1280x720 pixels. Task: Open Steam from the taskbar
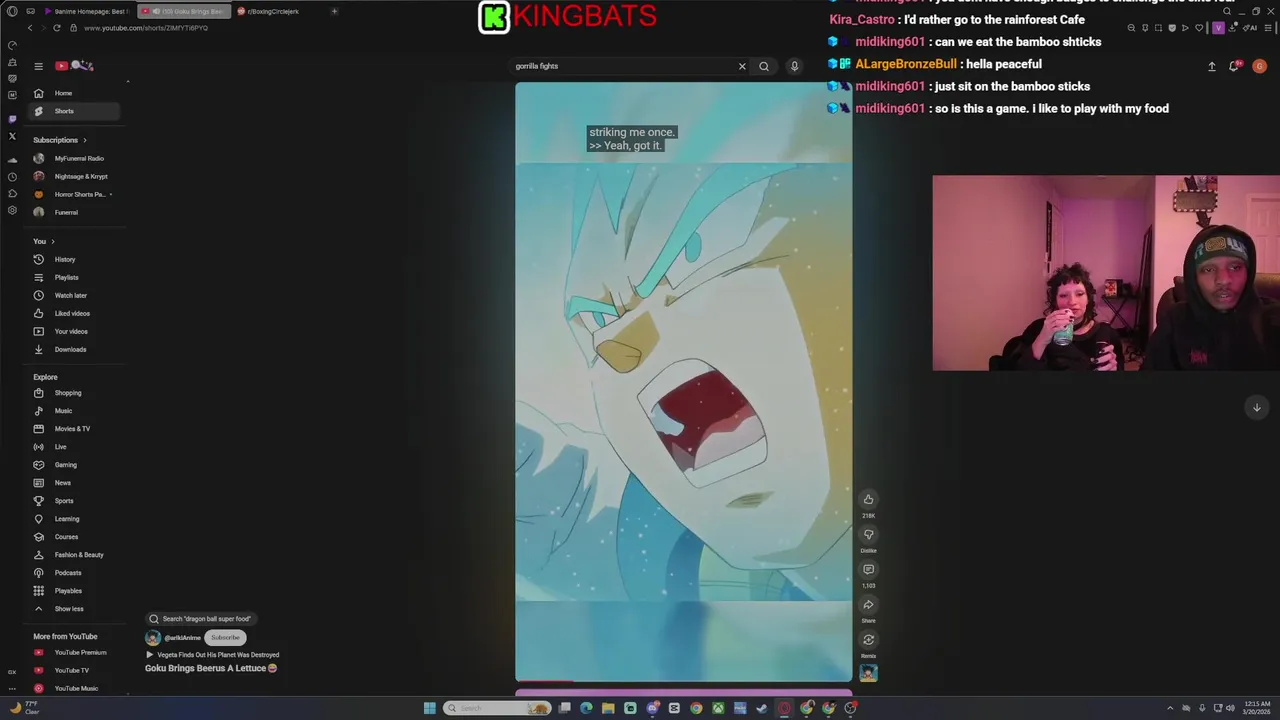(762, 708)
